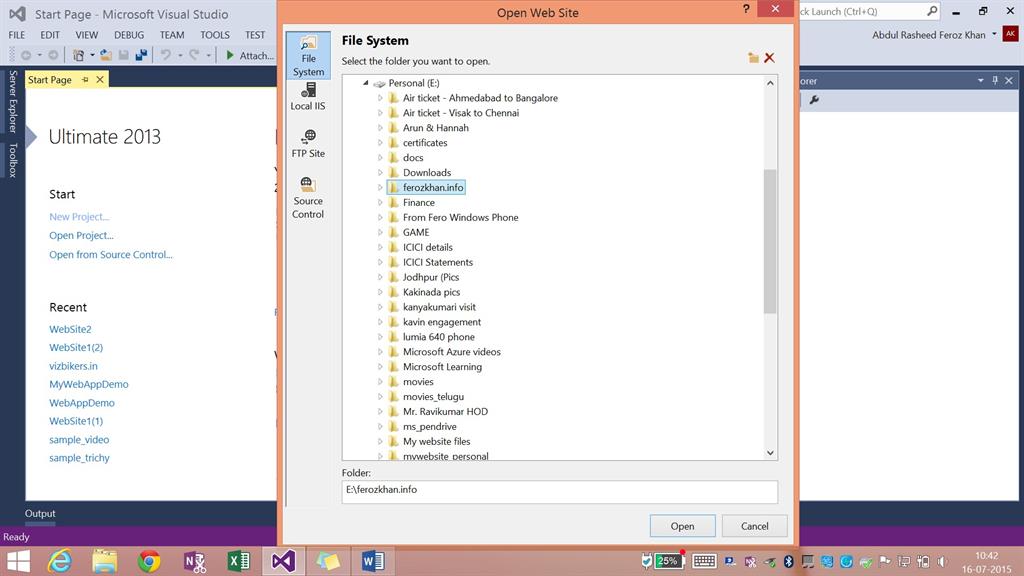Click the Quick Launch search magnifier
This screenshot has width=1024, height=576.
pos(932,11)
